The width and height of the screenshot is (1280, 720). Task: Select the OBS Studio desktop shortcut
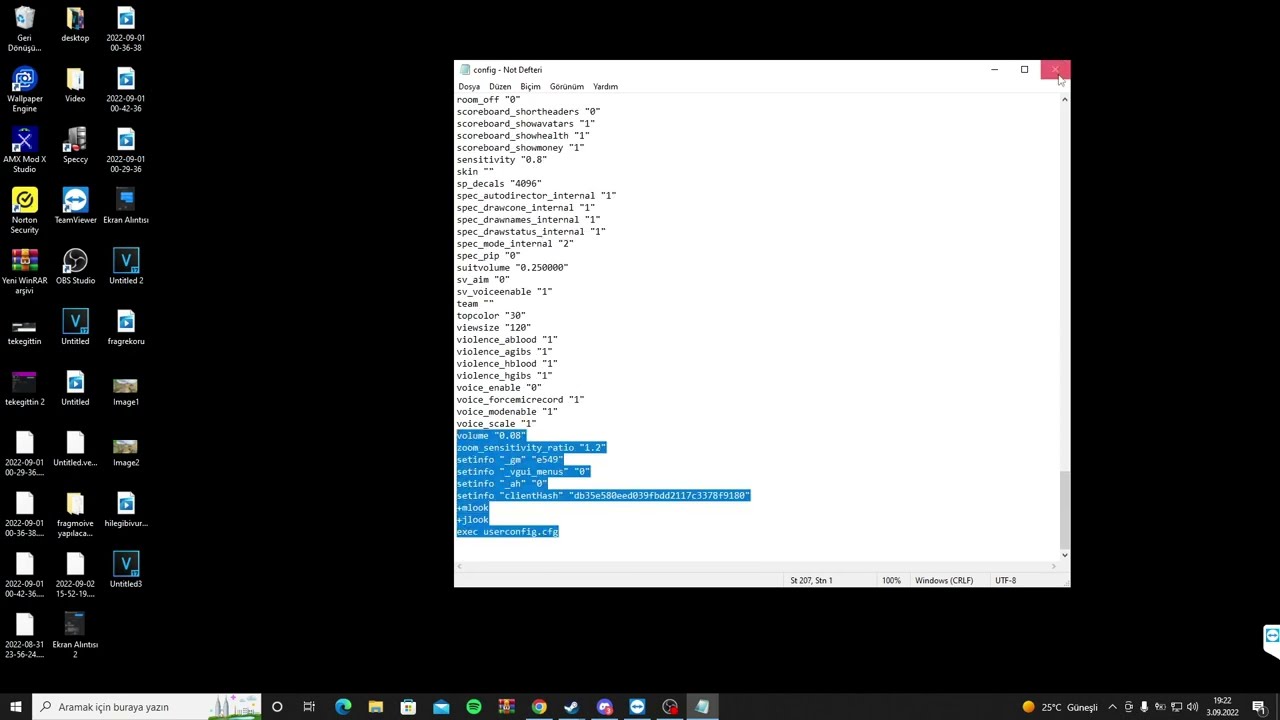click(x=75, y=267)
